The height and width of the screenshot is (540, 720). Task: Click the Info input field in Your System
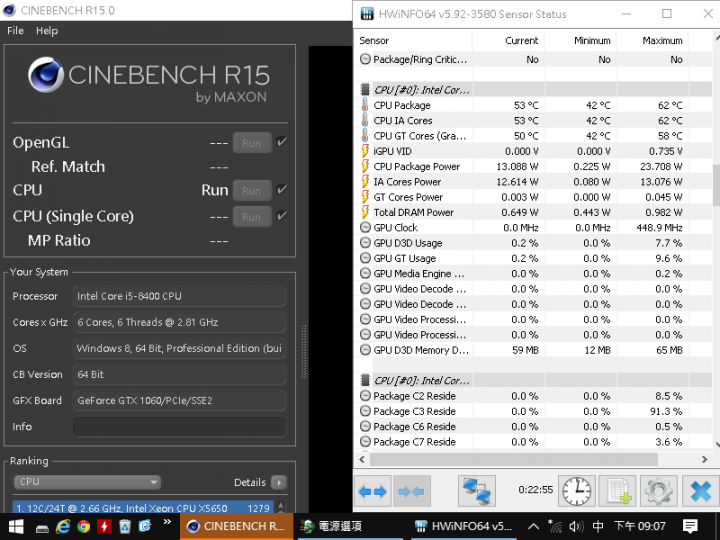click(179, 427)
